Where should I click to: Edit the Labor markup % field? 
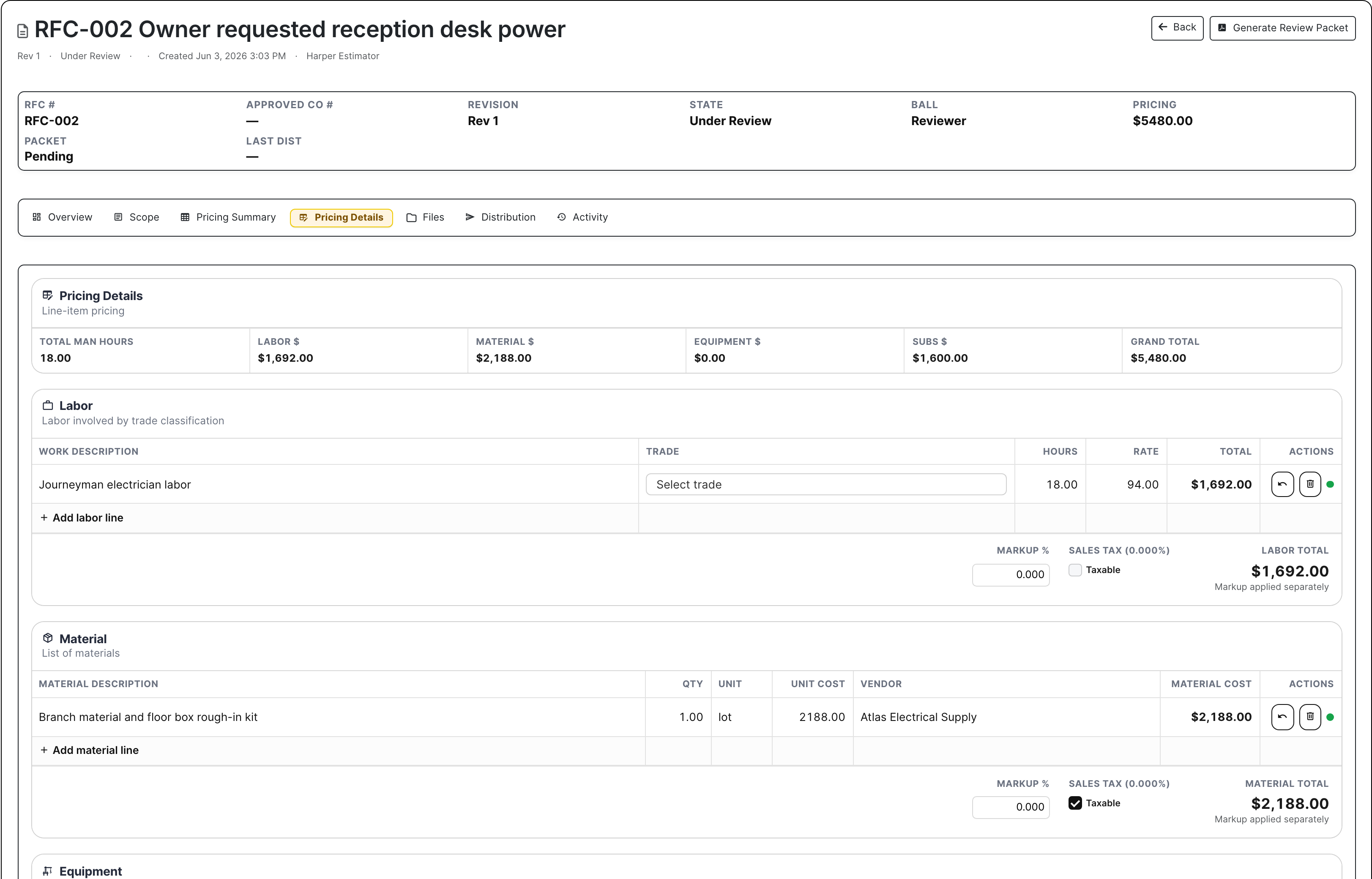click(1011, 575)
